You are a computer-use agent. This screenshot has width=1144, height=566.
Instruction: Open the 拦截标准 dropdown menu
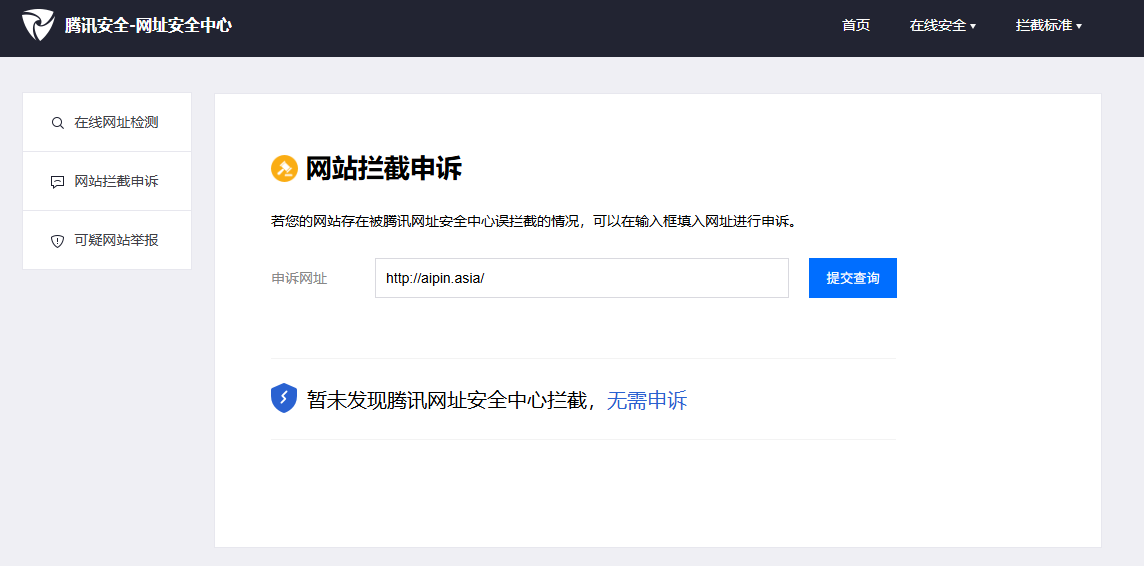click(x=1048, y=26)
